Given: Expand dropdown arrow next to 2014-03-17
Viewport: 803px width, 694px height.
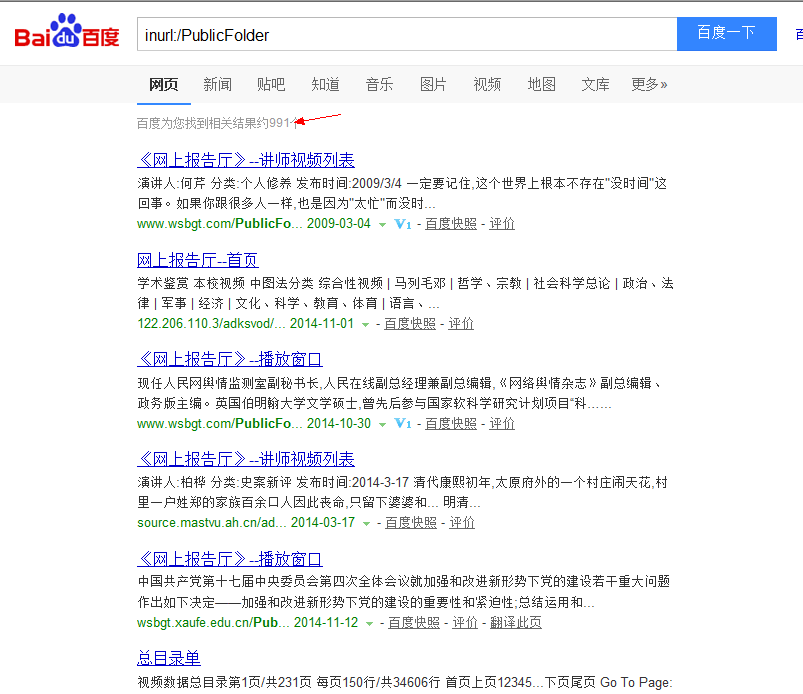Looking at the screenshot, I should (x=366, y=523).
